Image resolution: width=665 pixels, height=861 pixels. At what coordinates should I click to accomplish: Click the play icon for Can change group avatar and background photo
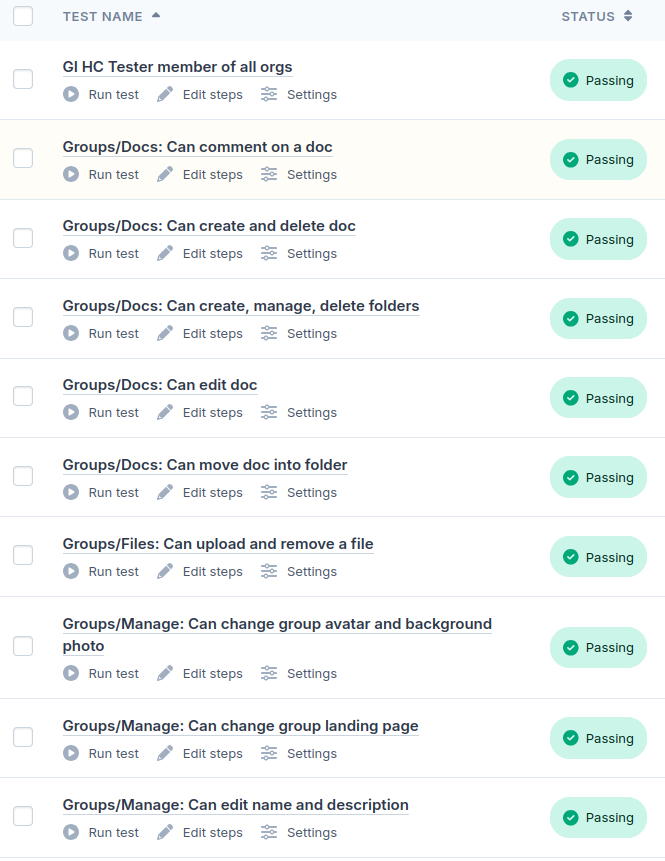point(71,673)
